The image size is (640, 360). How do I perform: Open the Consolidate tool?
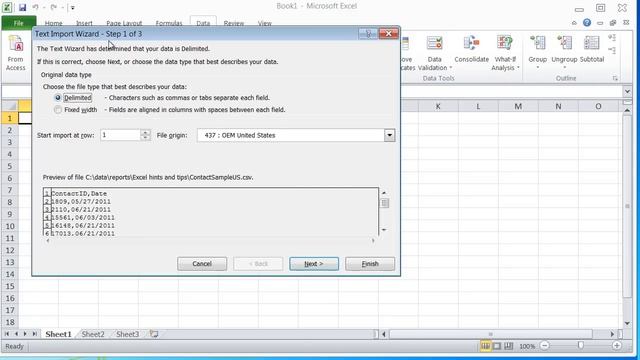471,49
